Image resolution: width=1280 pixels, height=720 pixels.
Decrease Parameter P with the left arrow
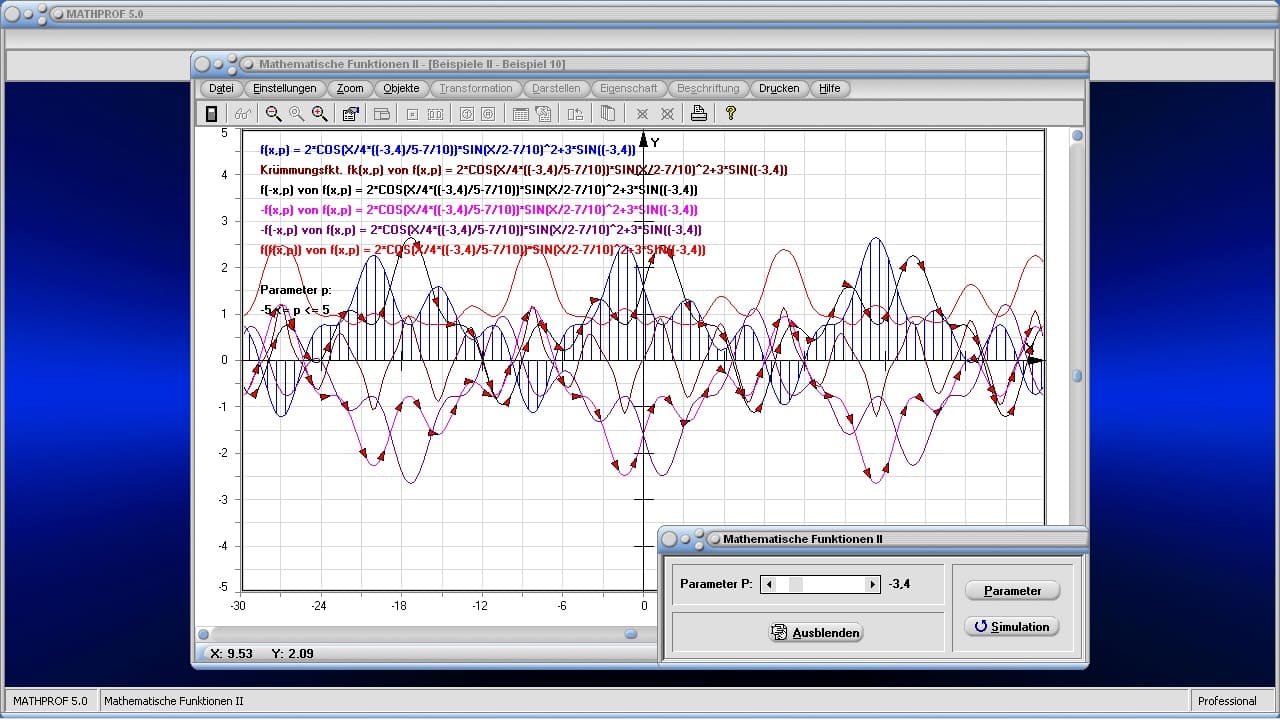pyautogui.click(x=769, y=585)
